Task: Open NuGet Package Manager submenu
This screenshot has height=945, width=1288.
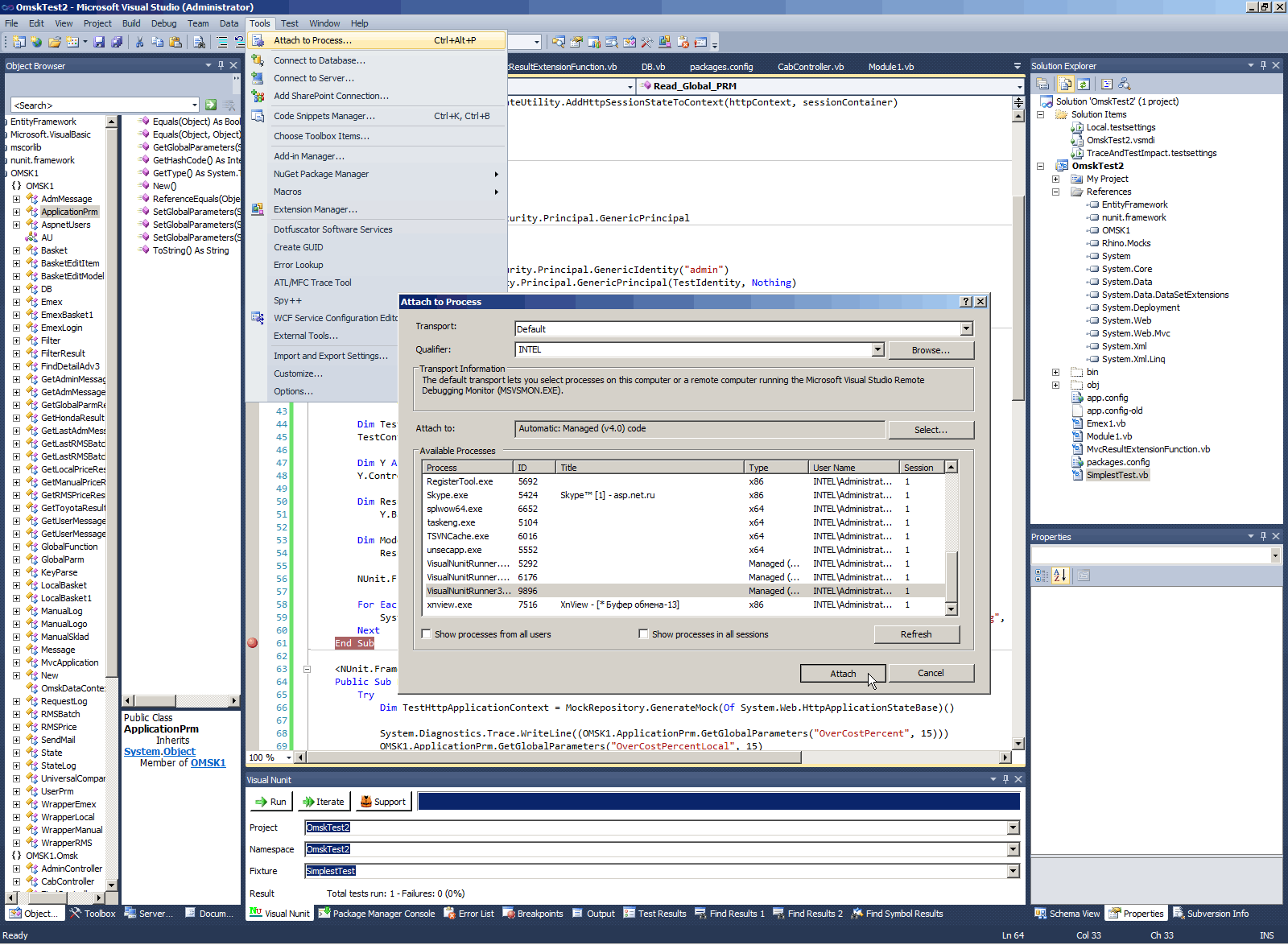Action: click(377, 174)
